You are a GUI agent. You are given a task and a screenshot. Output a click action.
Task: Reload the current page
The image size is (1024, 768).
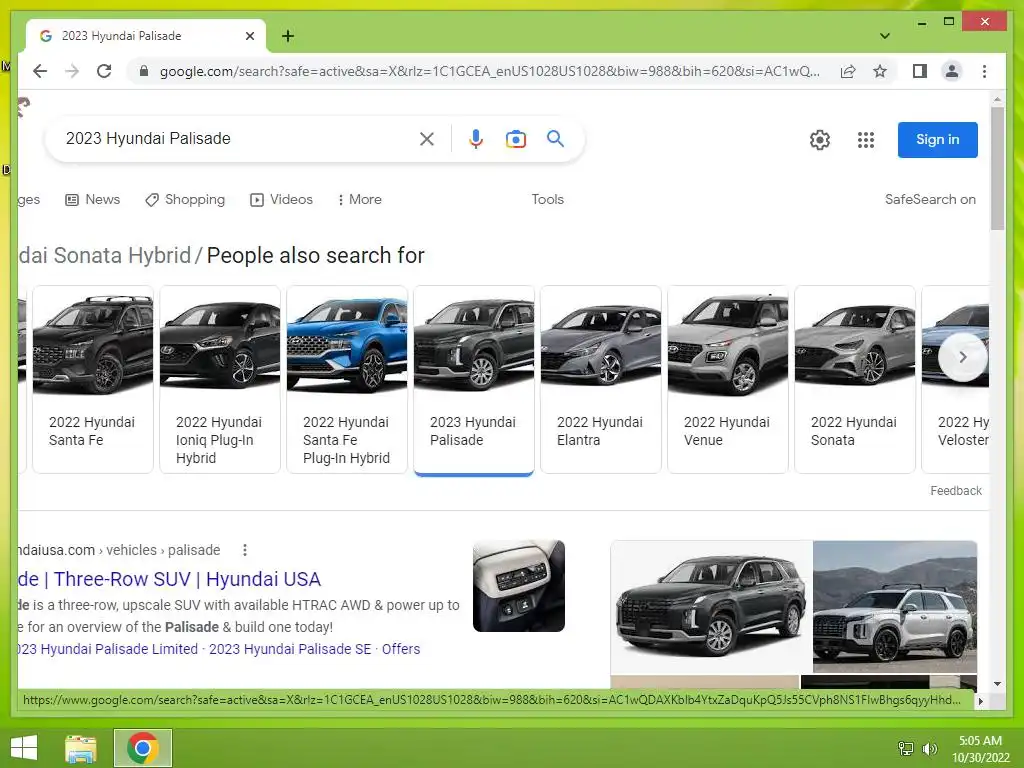click(104, 71)
